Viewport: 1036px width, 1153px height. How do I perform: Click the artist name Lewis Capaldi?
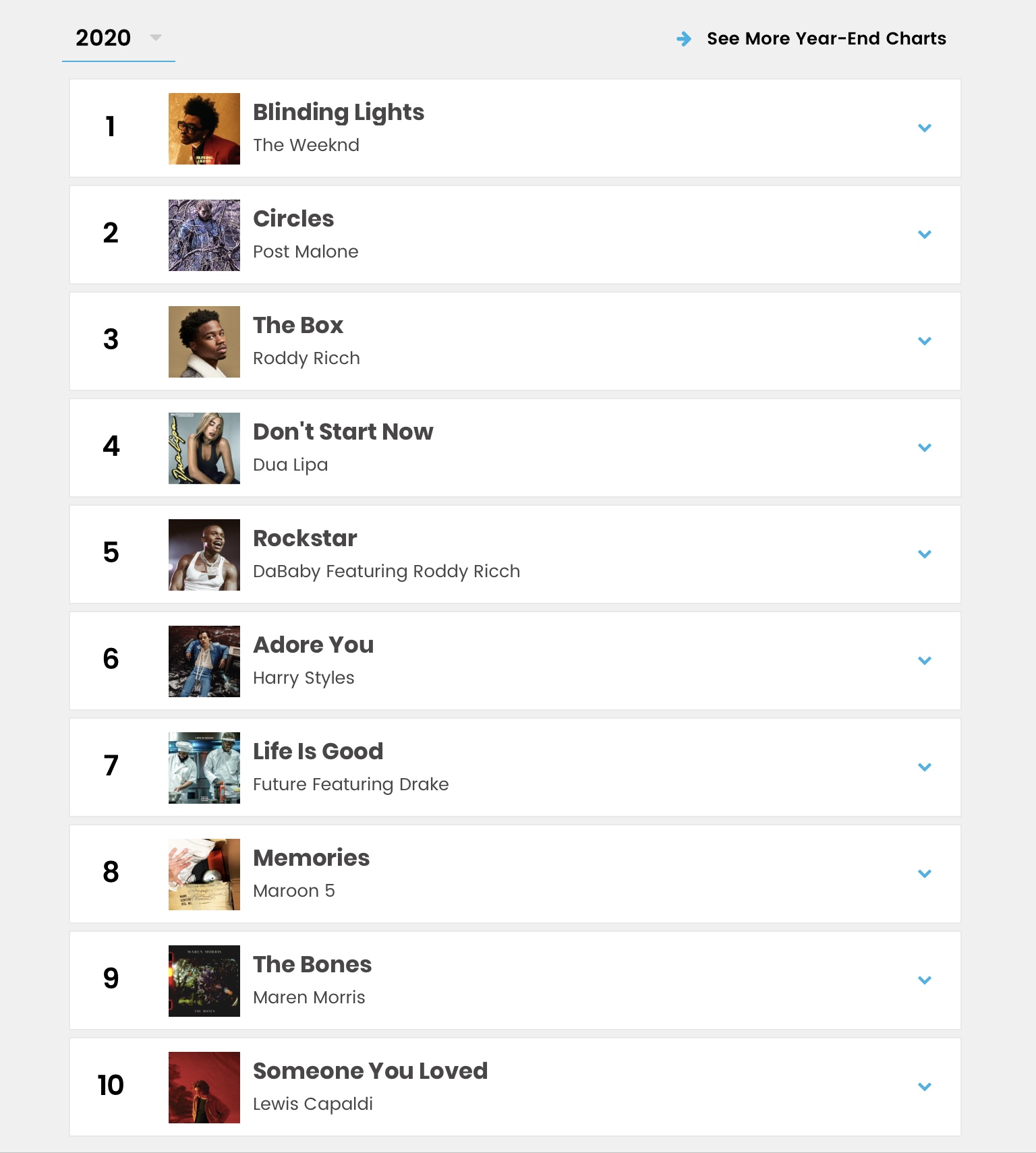312,1104
